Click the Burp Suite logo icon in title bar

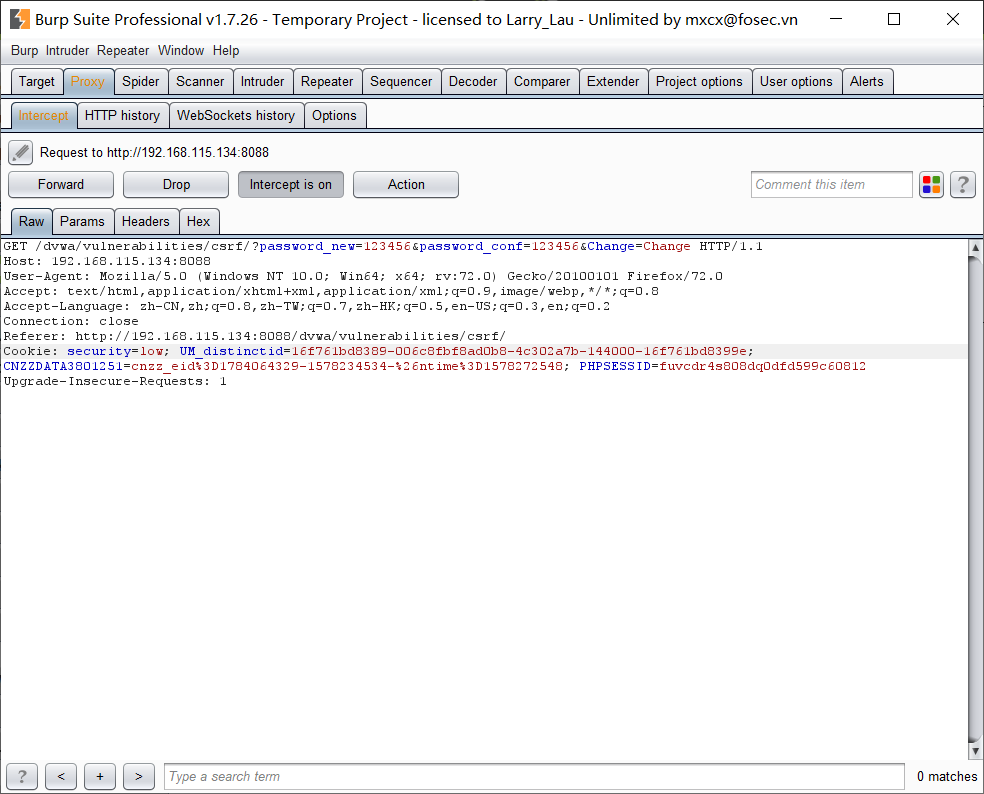(x=19, y=19)
